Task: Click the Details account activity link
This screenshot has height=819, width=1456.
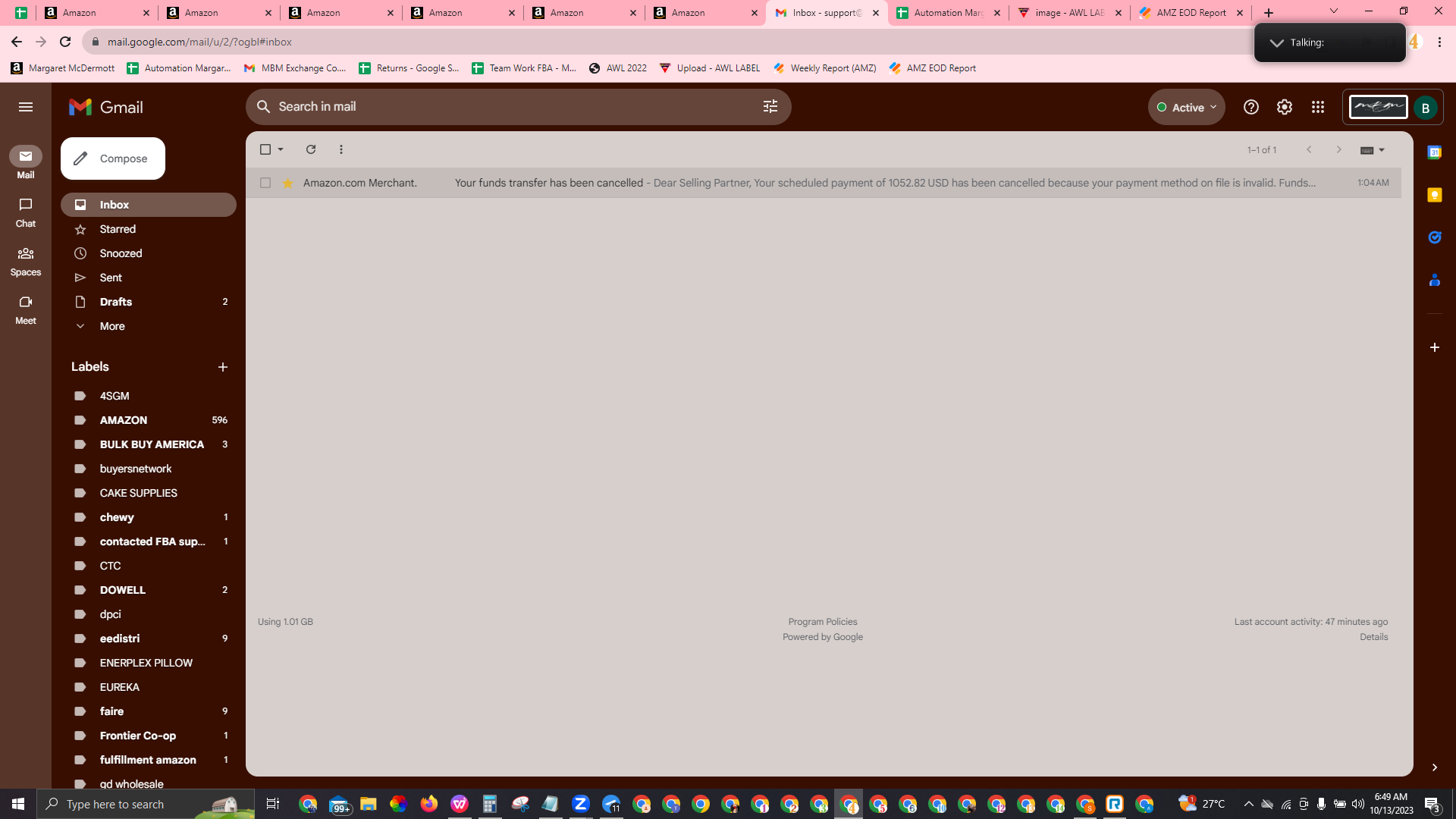Action: coord(1373,637)
